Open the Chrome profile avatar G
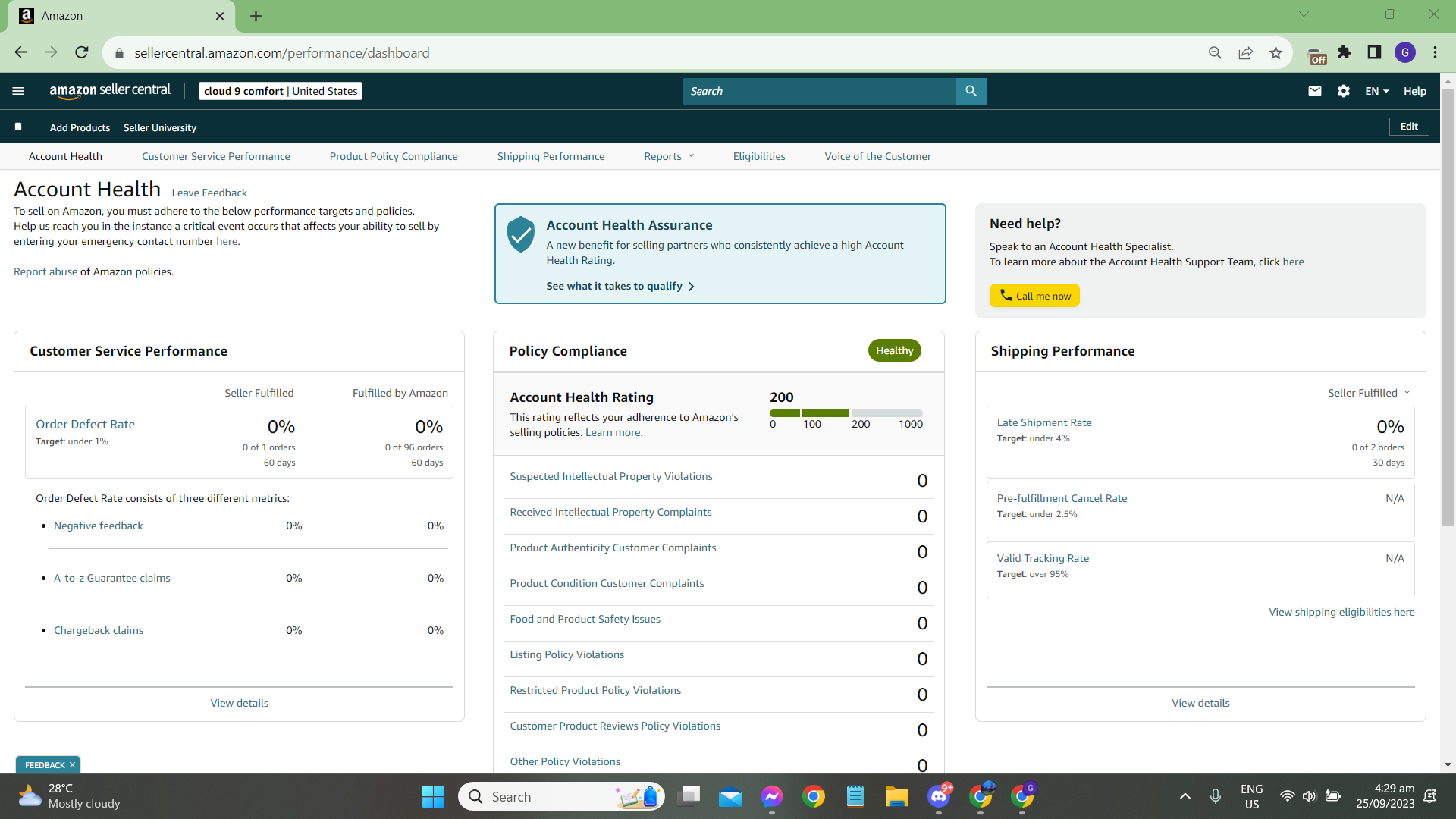1456x819 pixels. (1405, 52)
